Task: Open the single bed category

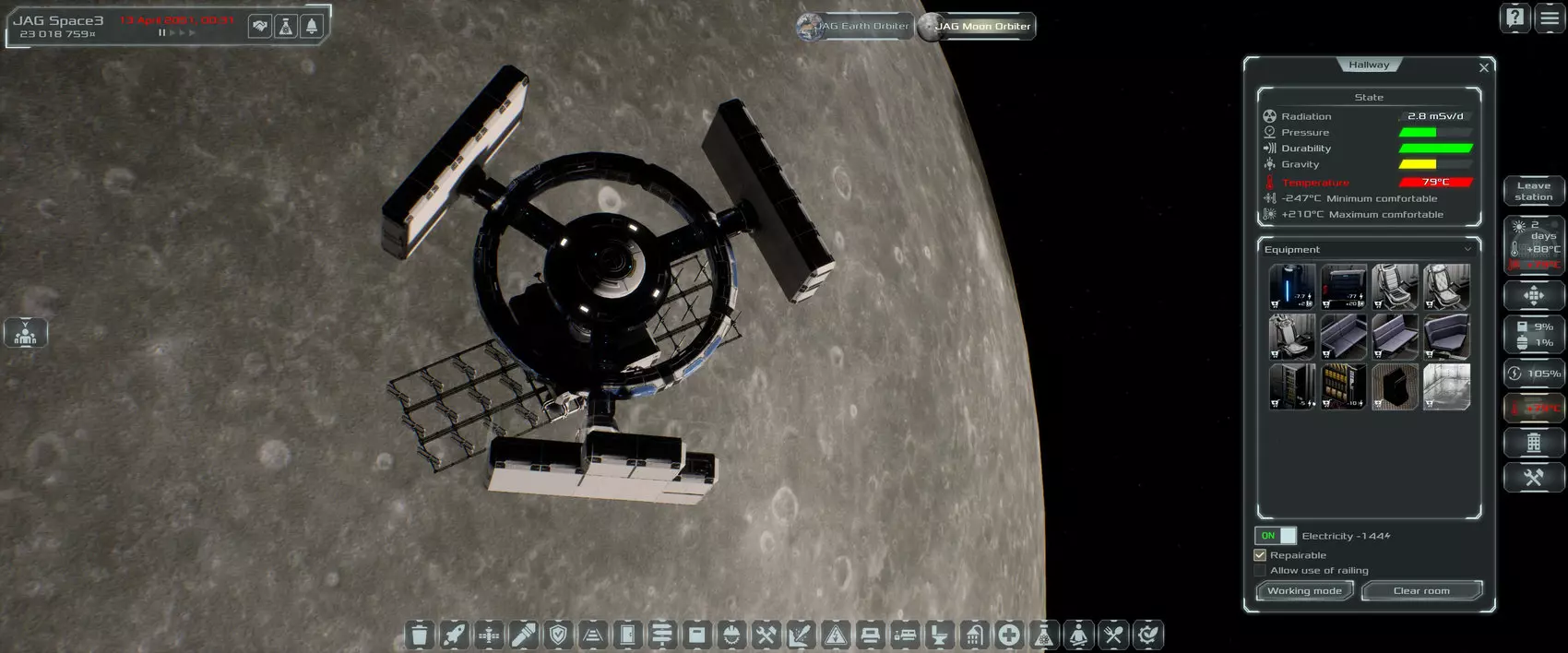Action: coord(870,635)
